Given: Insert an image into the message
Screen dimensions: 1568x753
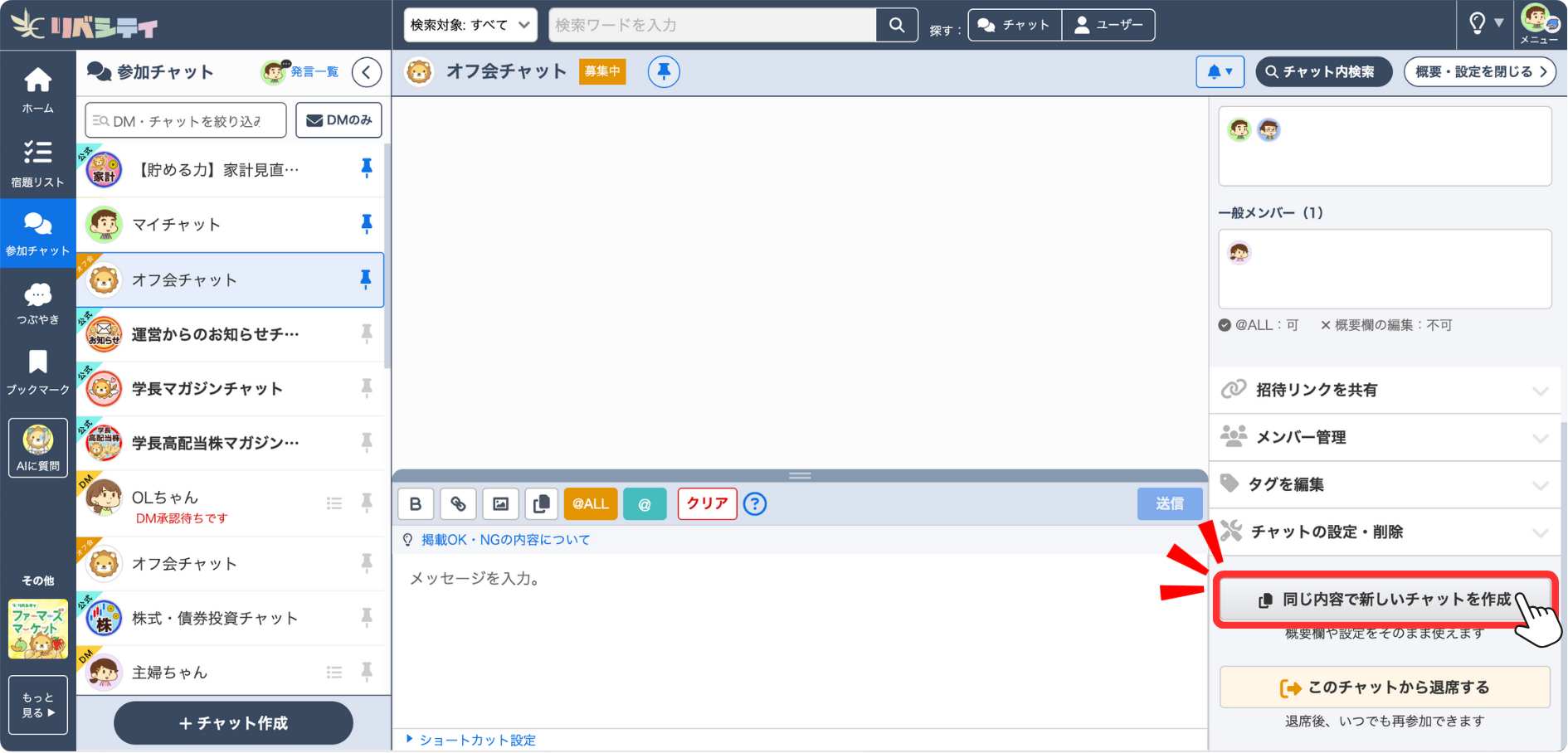Looking at the screenshot, I should [500, 503].
